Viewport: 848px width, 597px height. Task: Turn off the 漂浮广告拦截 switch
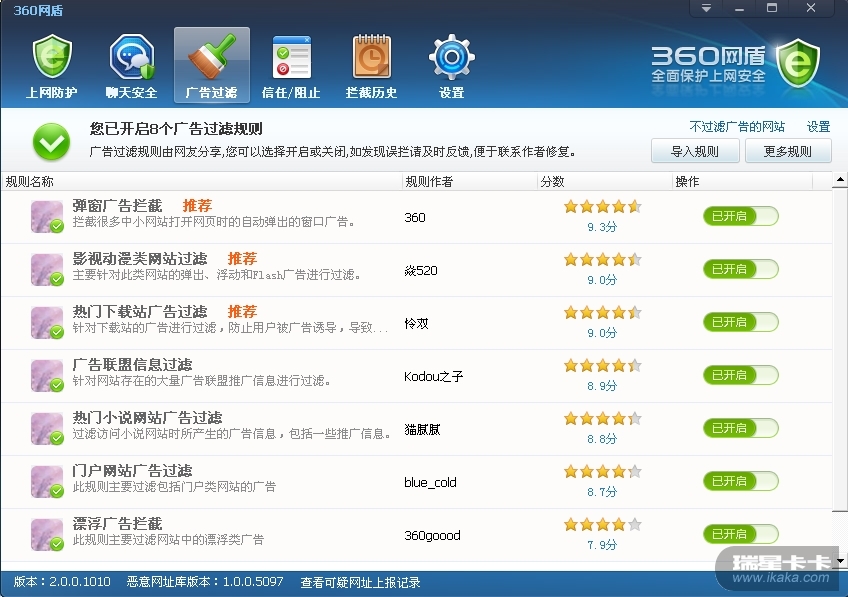pyautogui.click(x=741, y=534)
